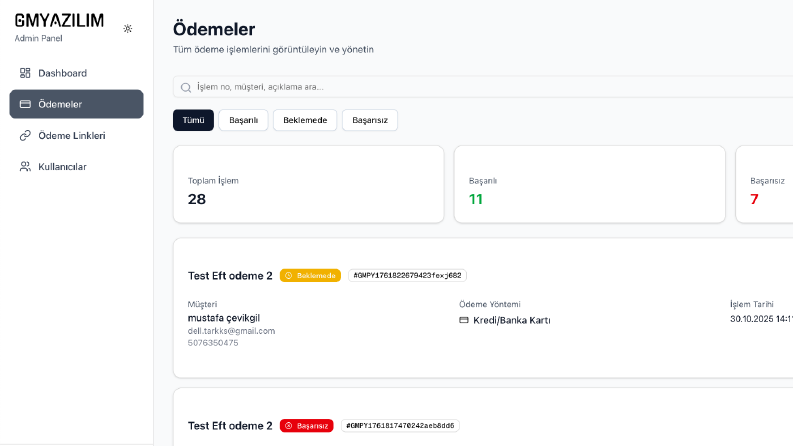Click transaction ID #GMPY1761822679423fexj682
Viewport: 793px width, 446px height.
point(407,276)
